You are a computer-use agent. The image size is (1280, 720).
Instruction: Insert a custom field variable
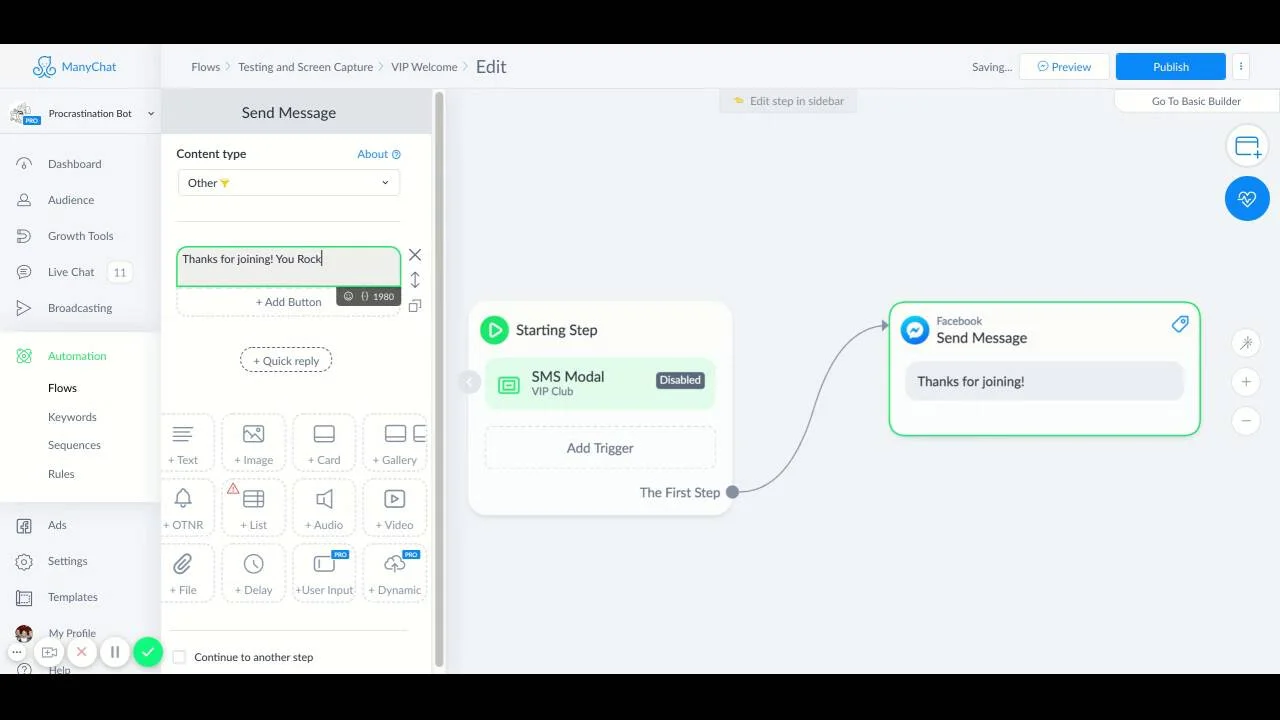pyautogui.click(x=364, y=296)
